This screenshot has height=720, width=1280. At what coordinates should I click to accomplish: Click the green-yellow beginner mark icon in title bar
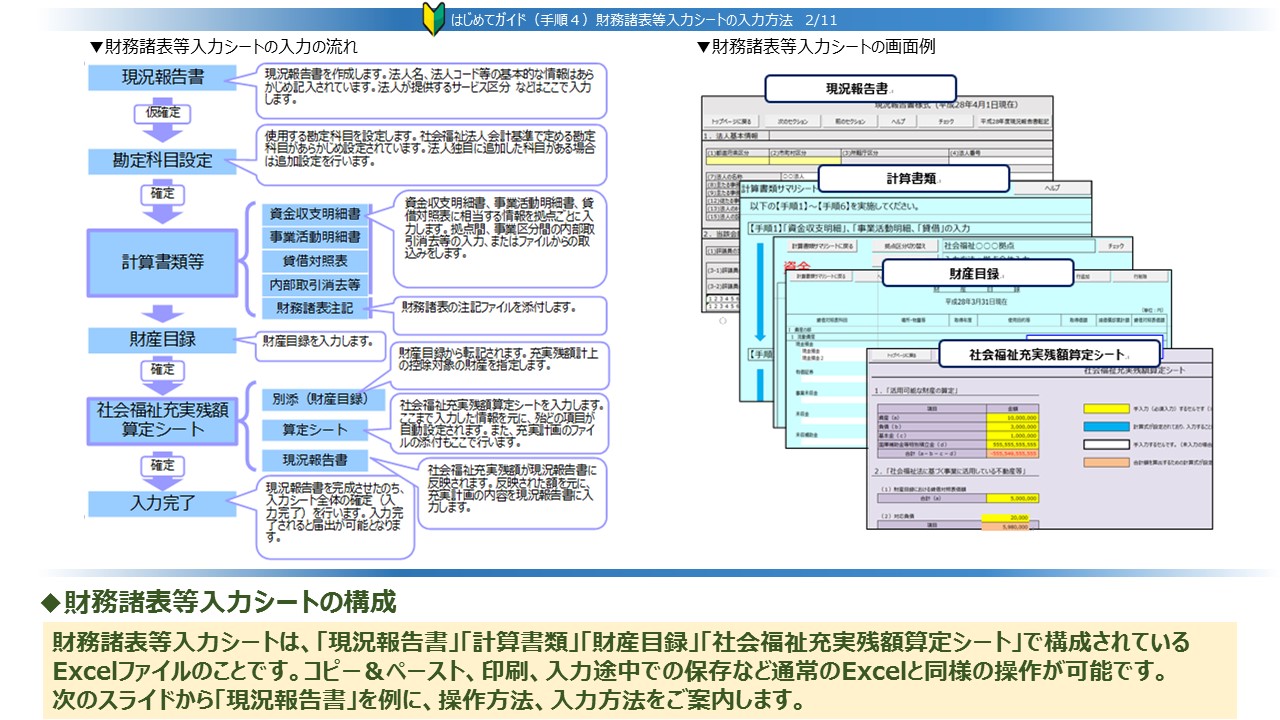pos(434,20)
